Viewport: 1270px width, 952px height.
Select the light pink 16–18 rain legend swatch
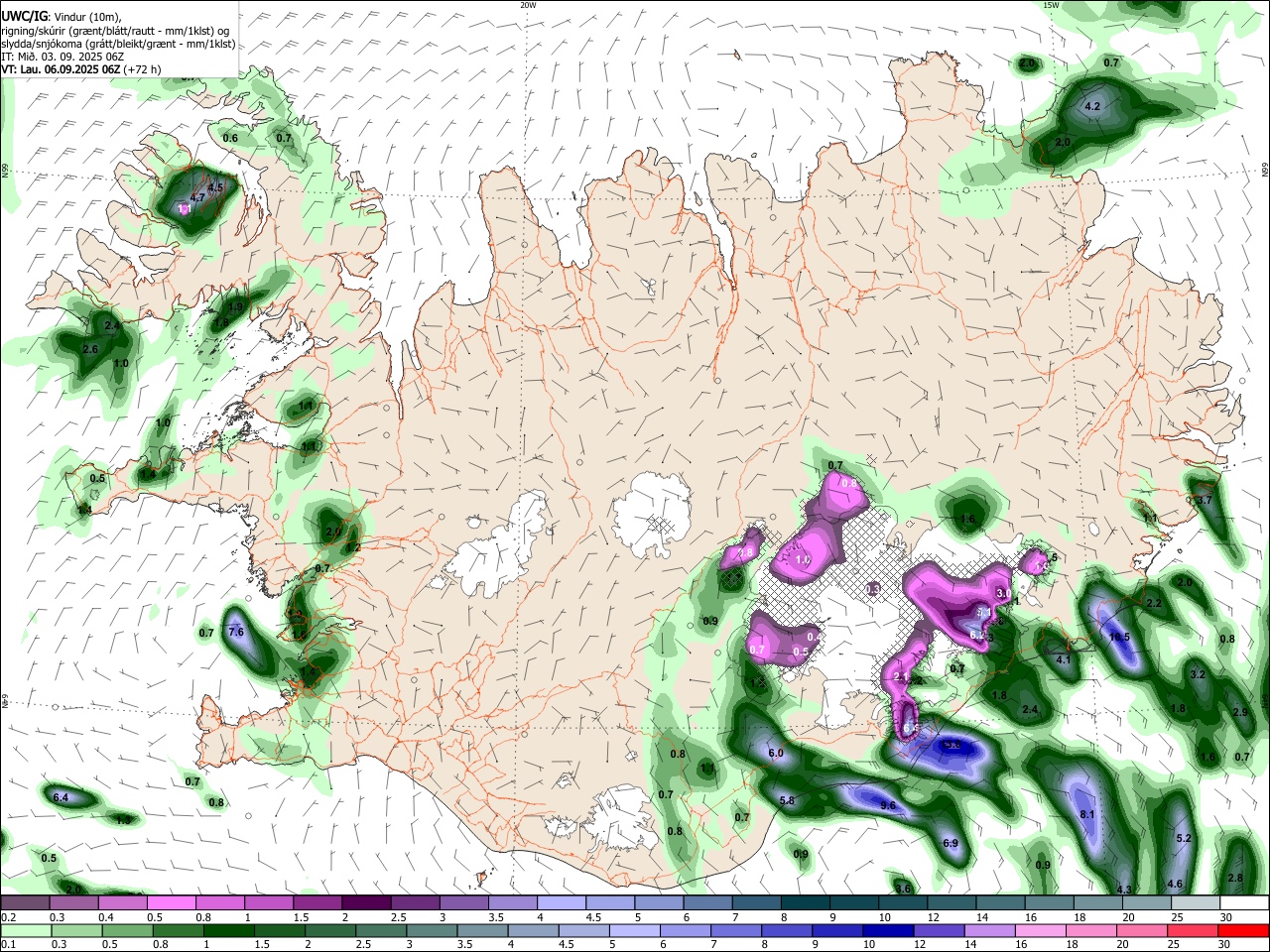tap(1042, 930)
